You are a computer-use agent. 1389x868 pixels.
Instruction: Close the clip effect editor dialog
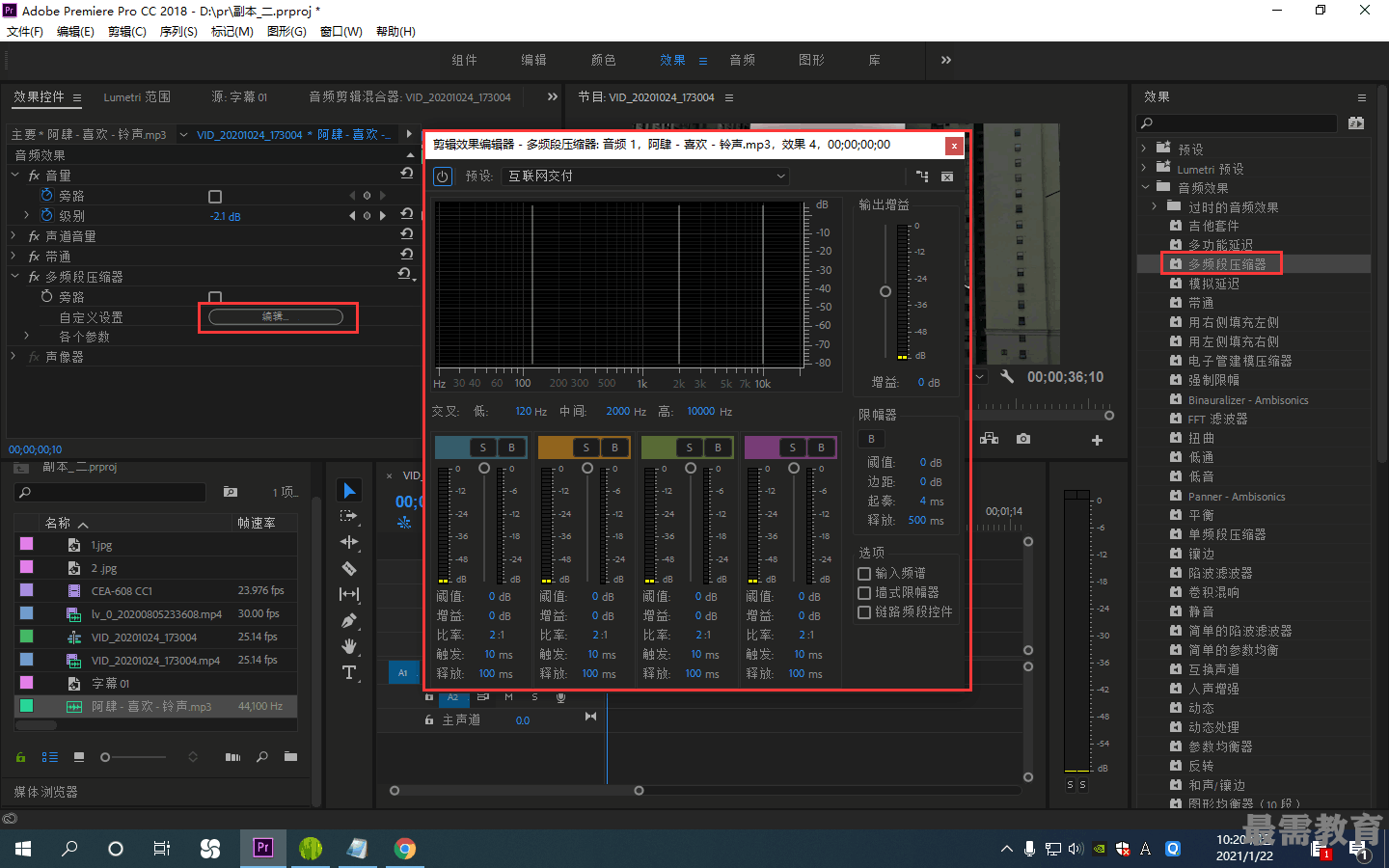(x=954, y=146)
